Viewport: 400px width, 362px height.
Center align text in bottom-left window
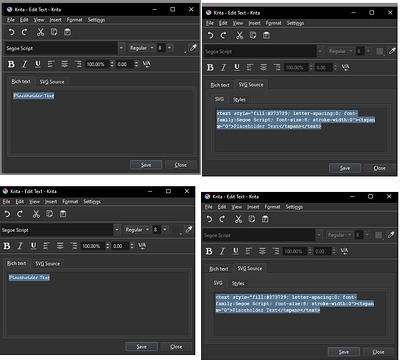pos(60,246)
